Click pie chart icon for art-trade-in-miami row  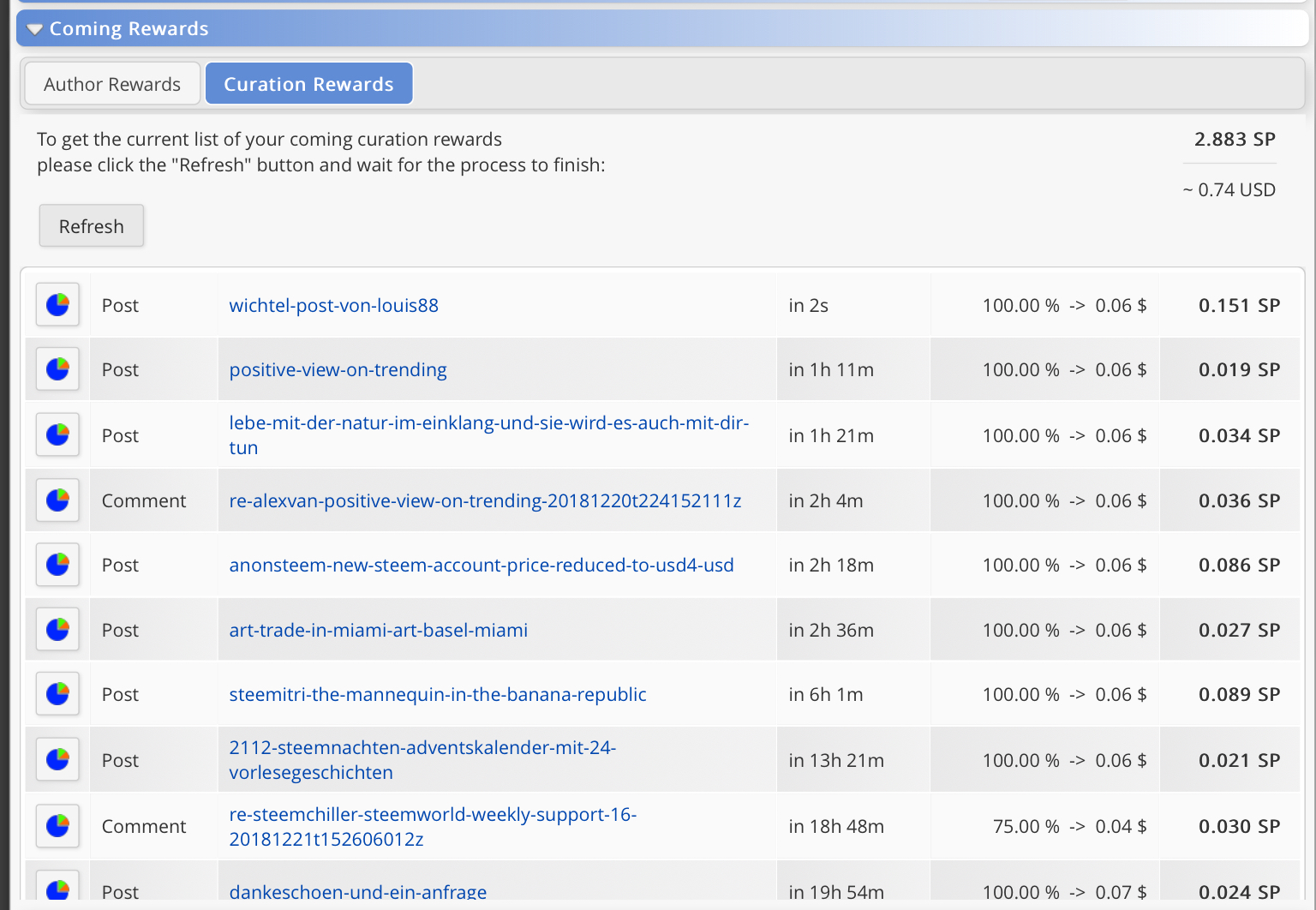[x=57, y=629]
